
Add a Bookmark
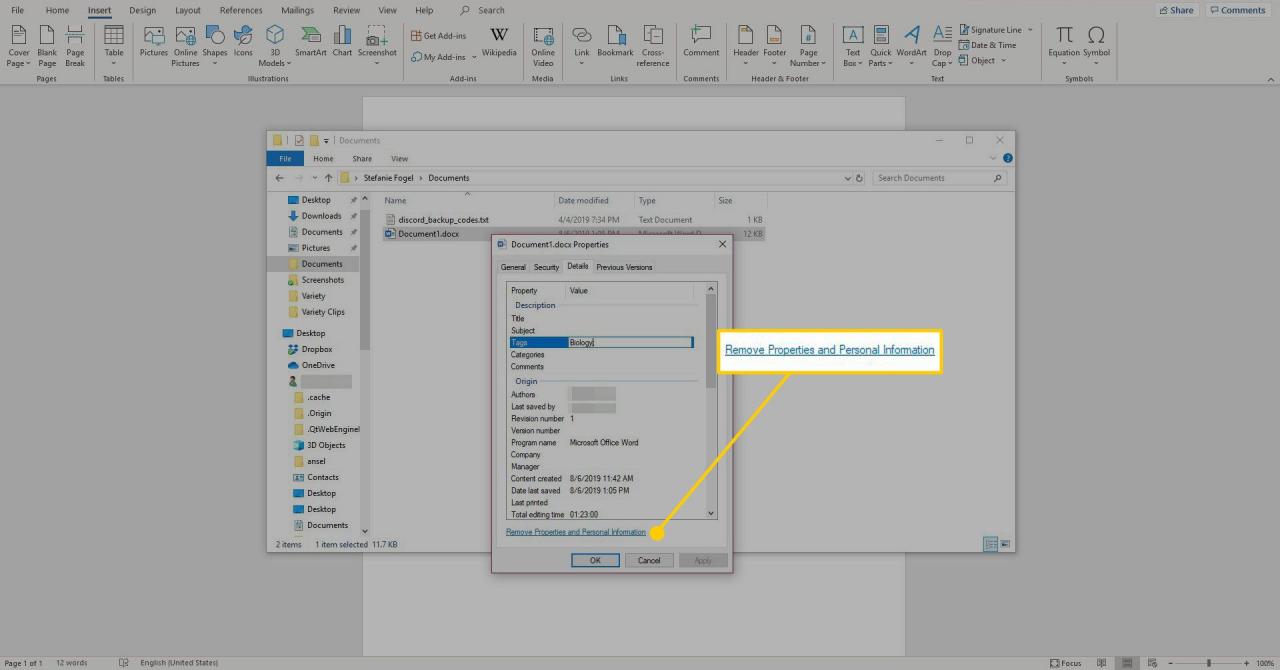coord(615,41)
